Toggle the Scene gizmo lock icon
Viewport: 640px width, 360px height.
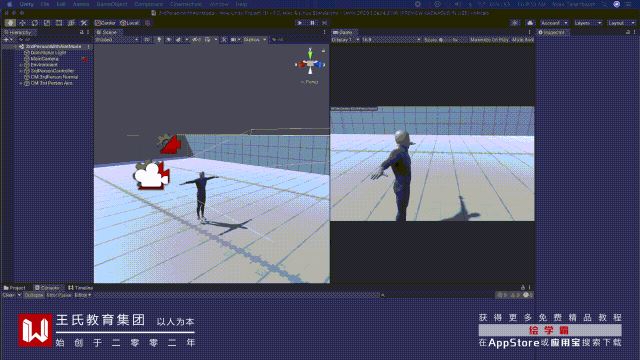coord(323,51)
